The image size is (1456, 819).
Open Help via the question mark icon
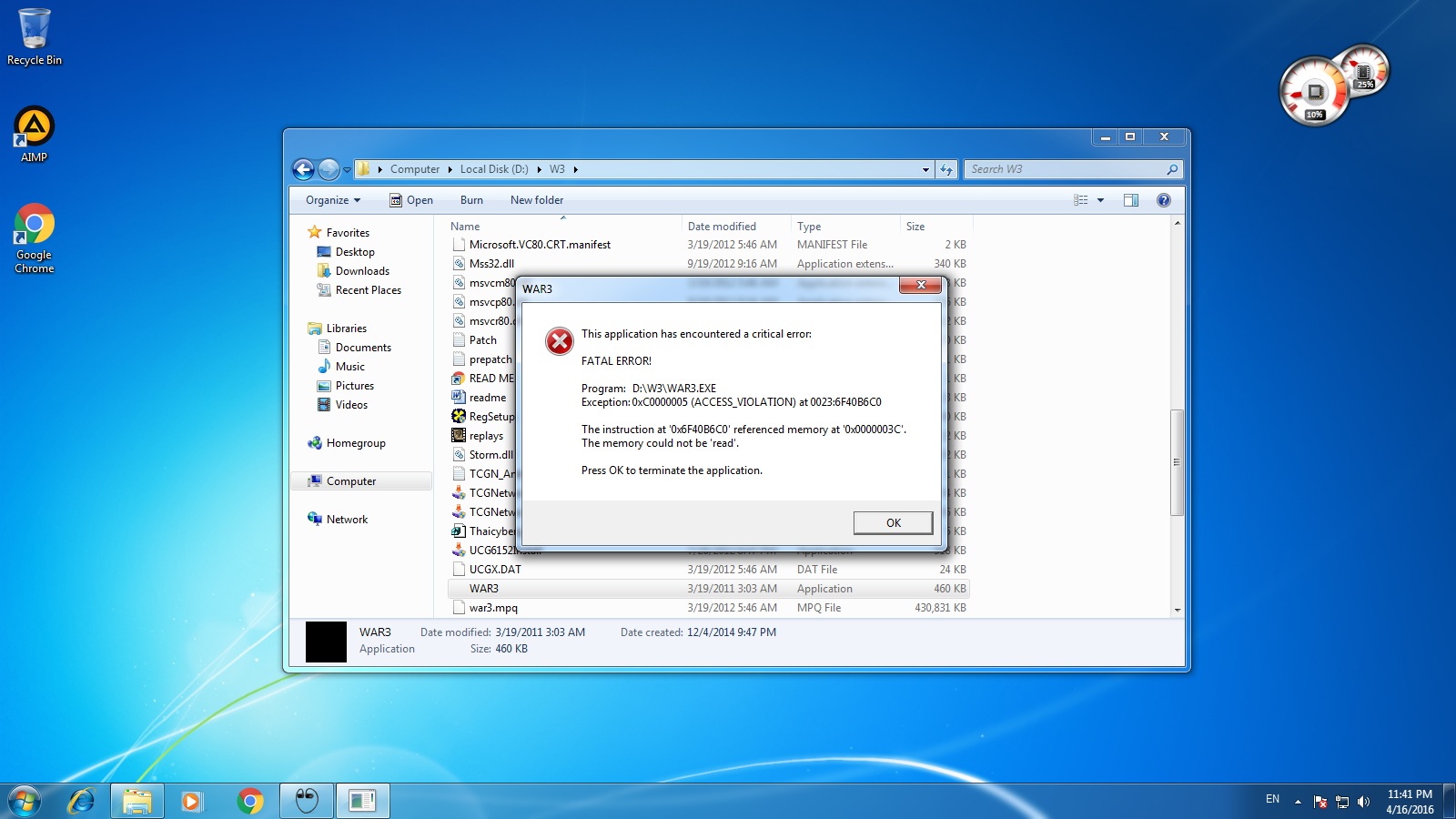pos(1163,200)
